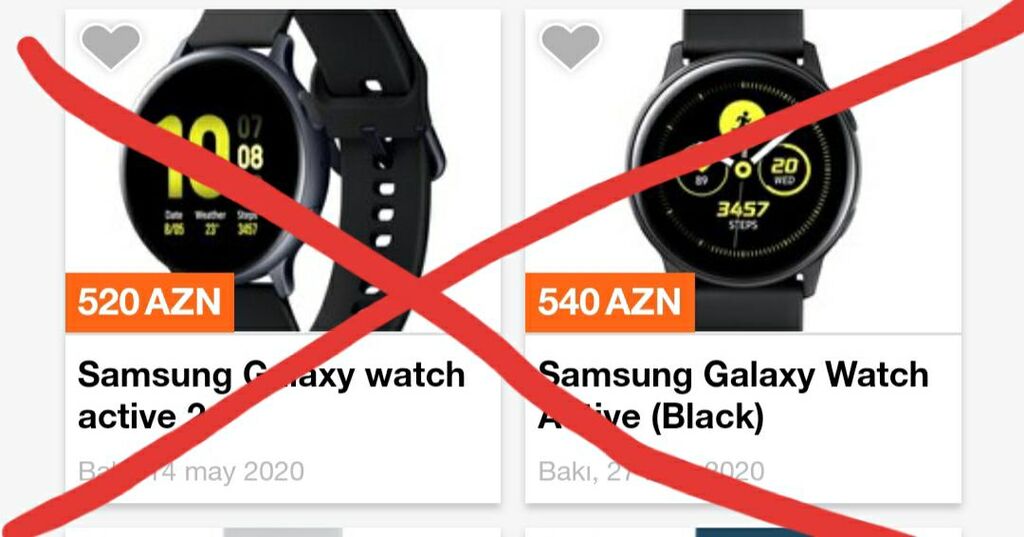Open the partially visible listing card at bottom left
Image resolution: width=1024 pixels, height=537 pixels.
point(283,532)
